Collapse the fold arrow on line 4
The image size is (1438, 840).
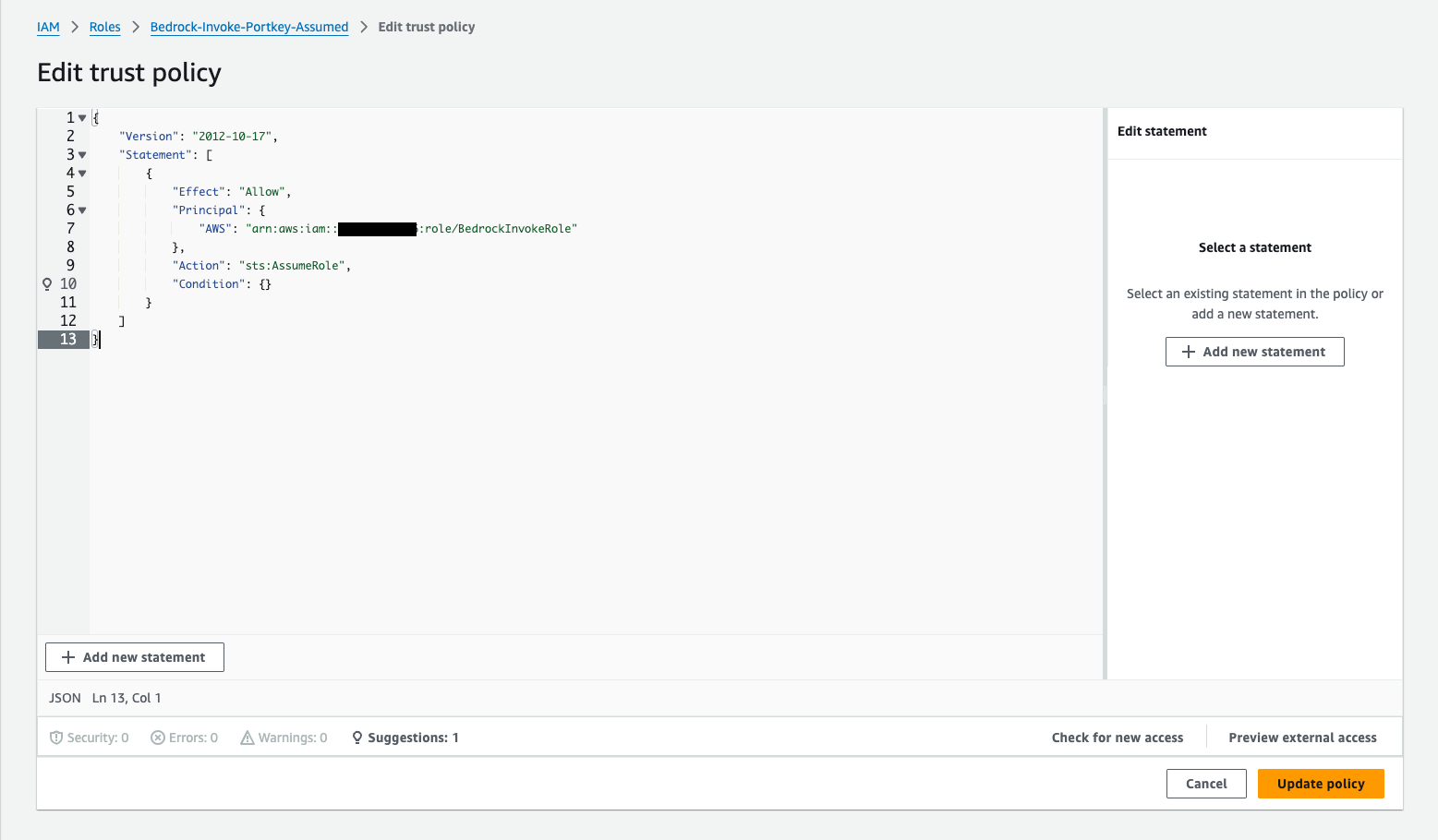82,174
